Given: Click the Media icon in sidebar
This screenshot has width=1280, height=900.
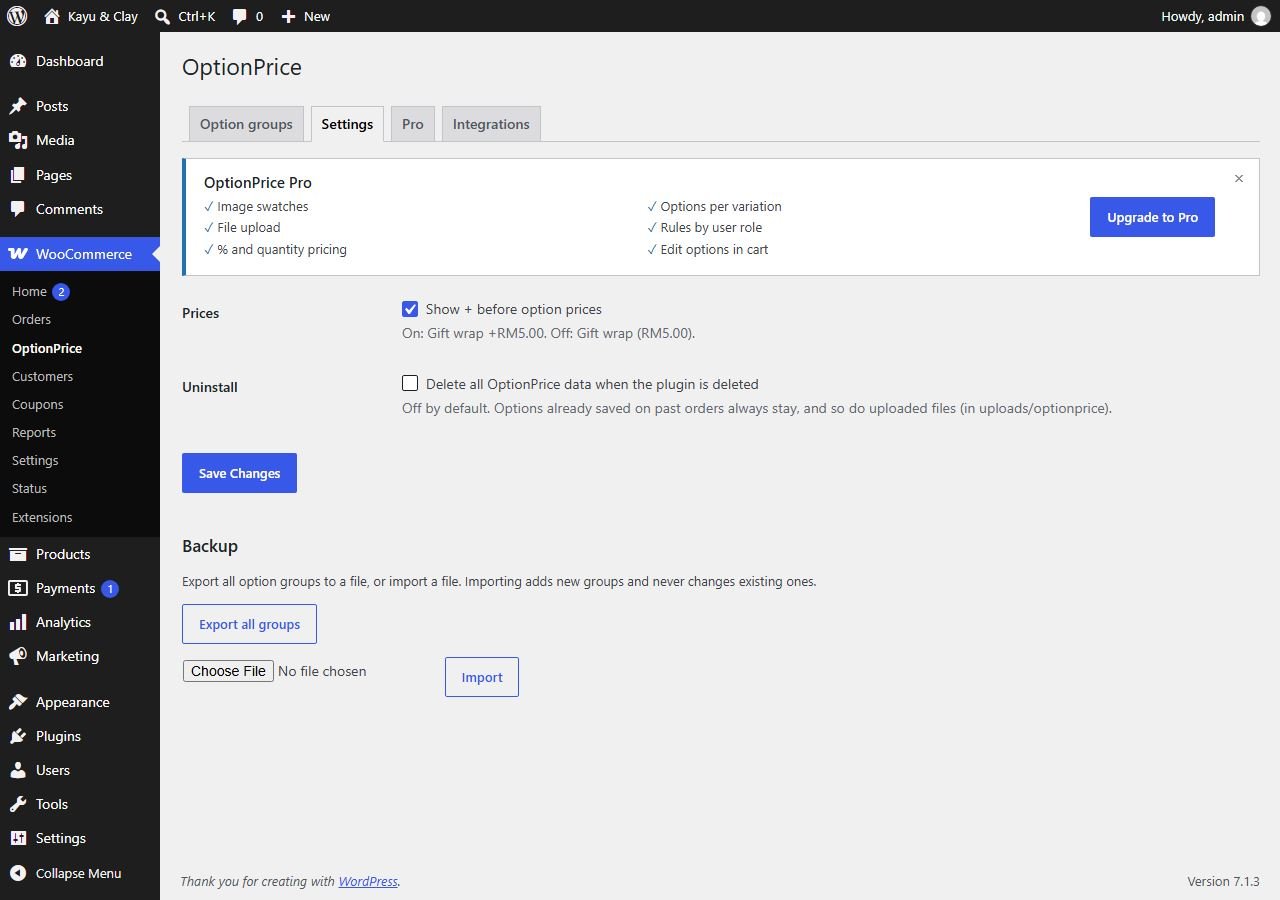Looking at the screenshot, I should click(x=18, y=140).
